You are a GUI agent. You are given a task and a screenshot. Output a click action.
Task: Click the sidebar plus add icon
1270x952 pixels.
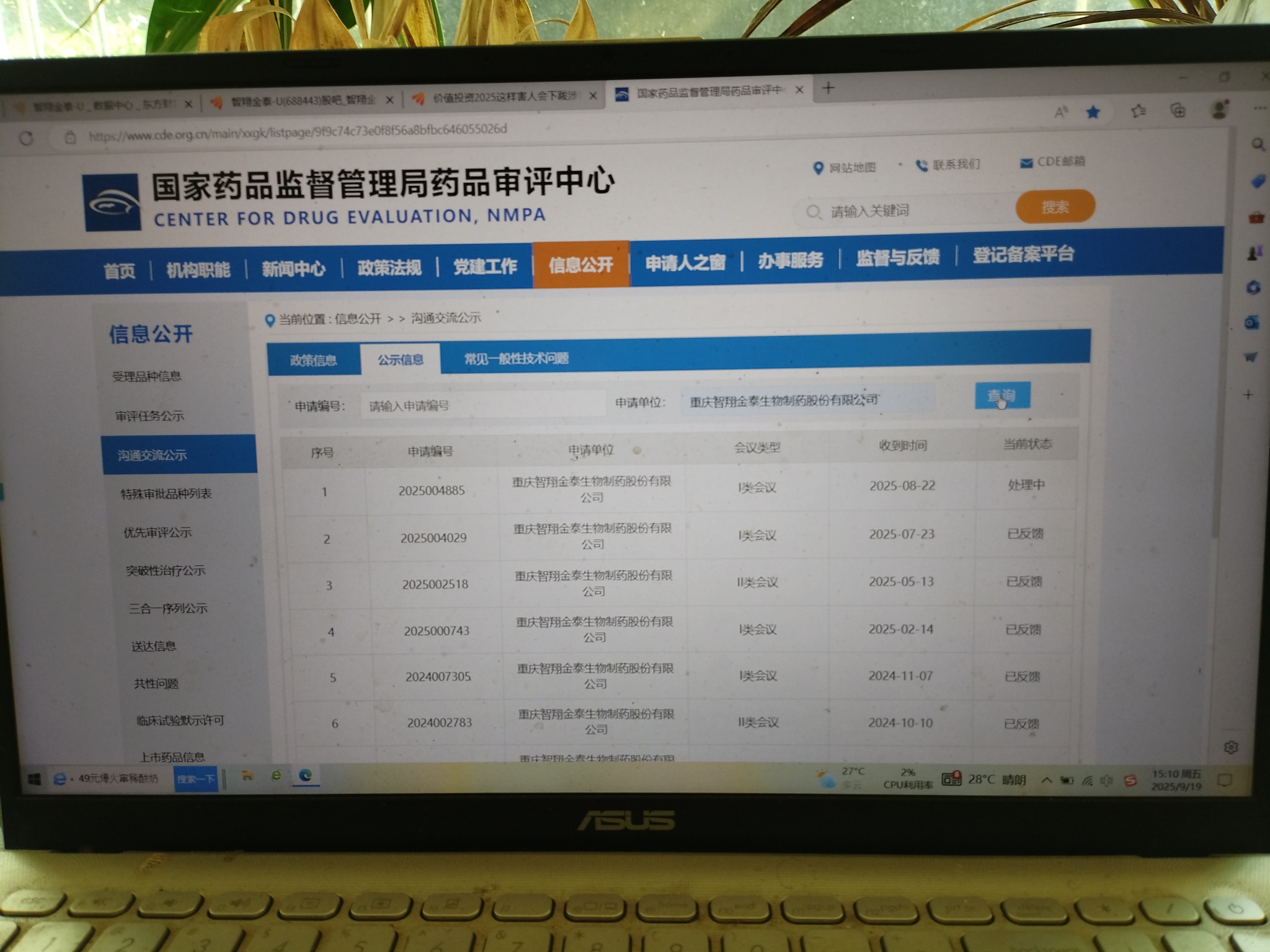pyautogui.click(x=1248, y=395)
